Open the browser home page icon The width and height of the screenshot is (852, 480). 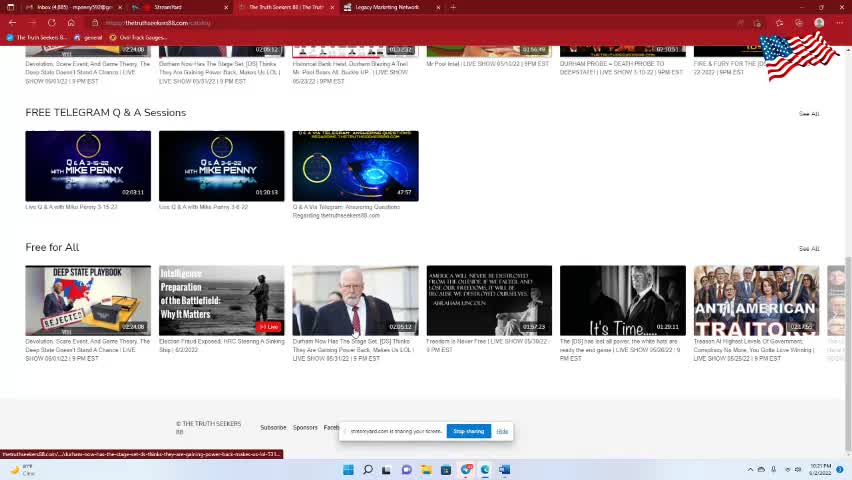coord(71,23)
